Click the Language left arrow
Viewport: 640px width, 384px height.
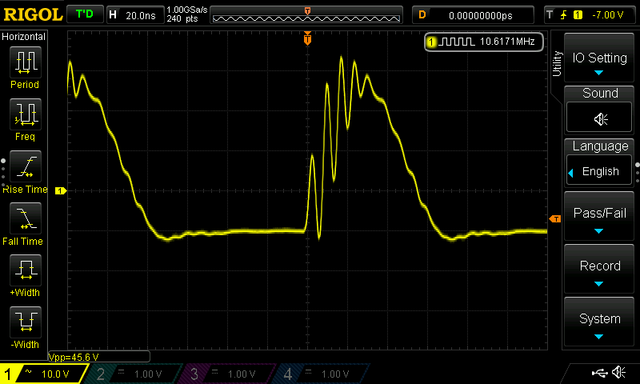[x=571, y=173]
